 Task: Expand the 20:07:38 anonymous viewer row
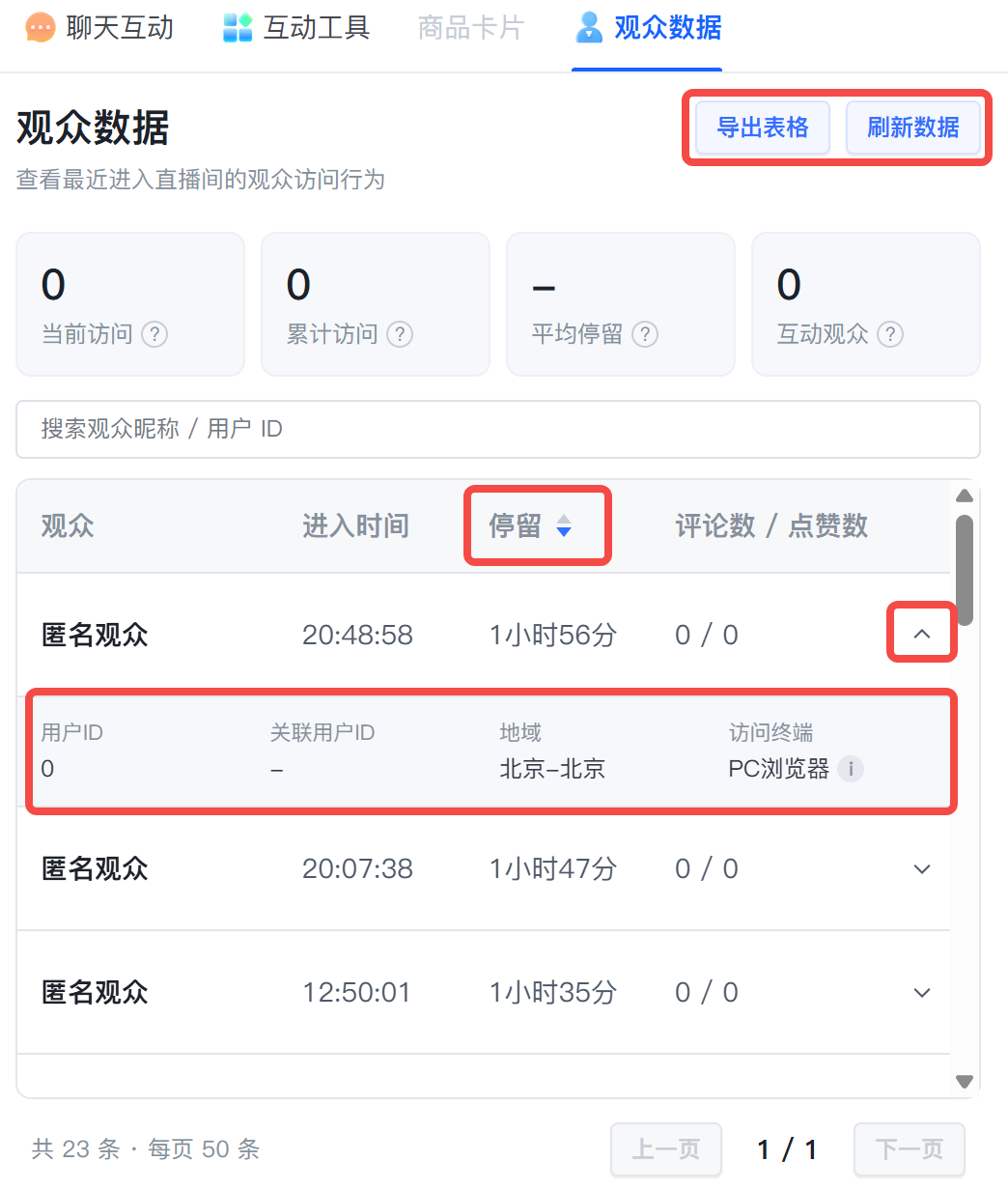point(922,869)
